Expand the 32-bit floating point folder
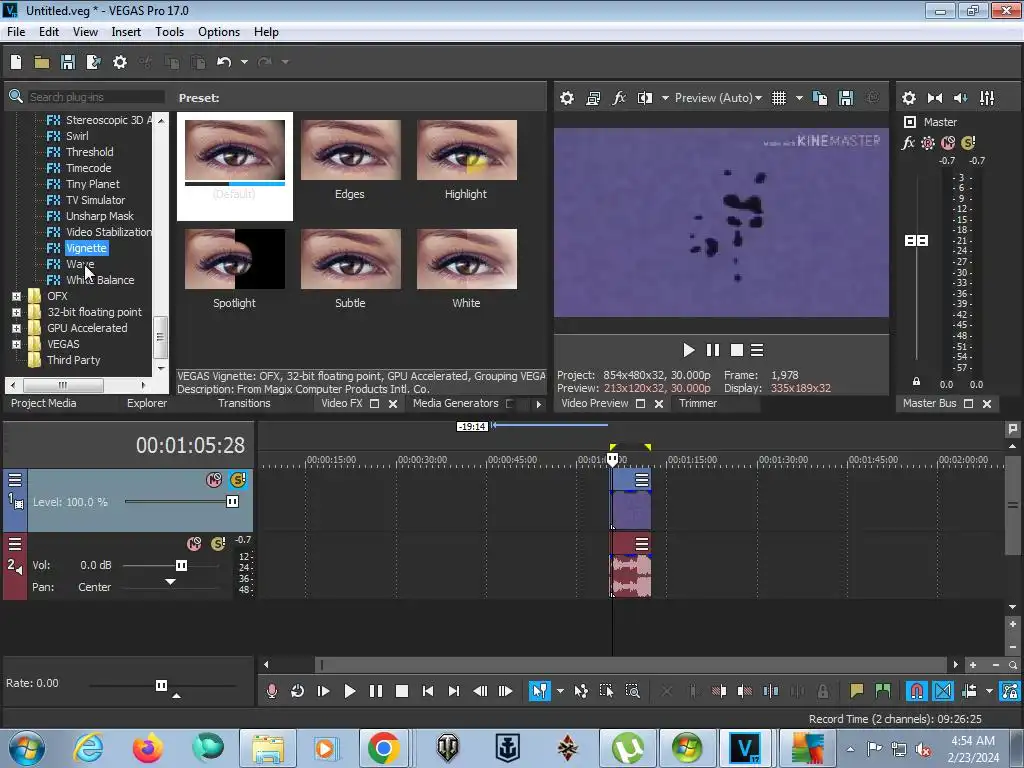 pos(16,312)
